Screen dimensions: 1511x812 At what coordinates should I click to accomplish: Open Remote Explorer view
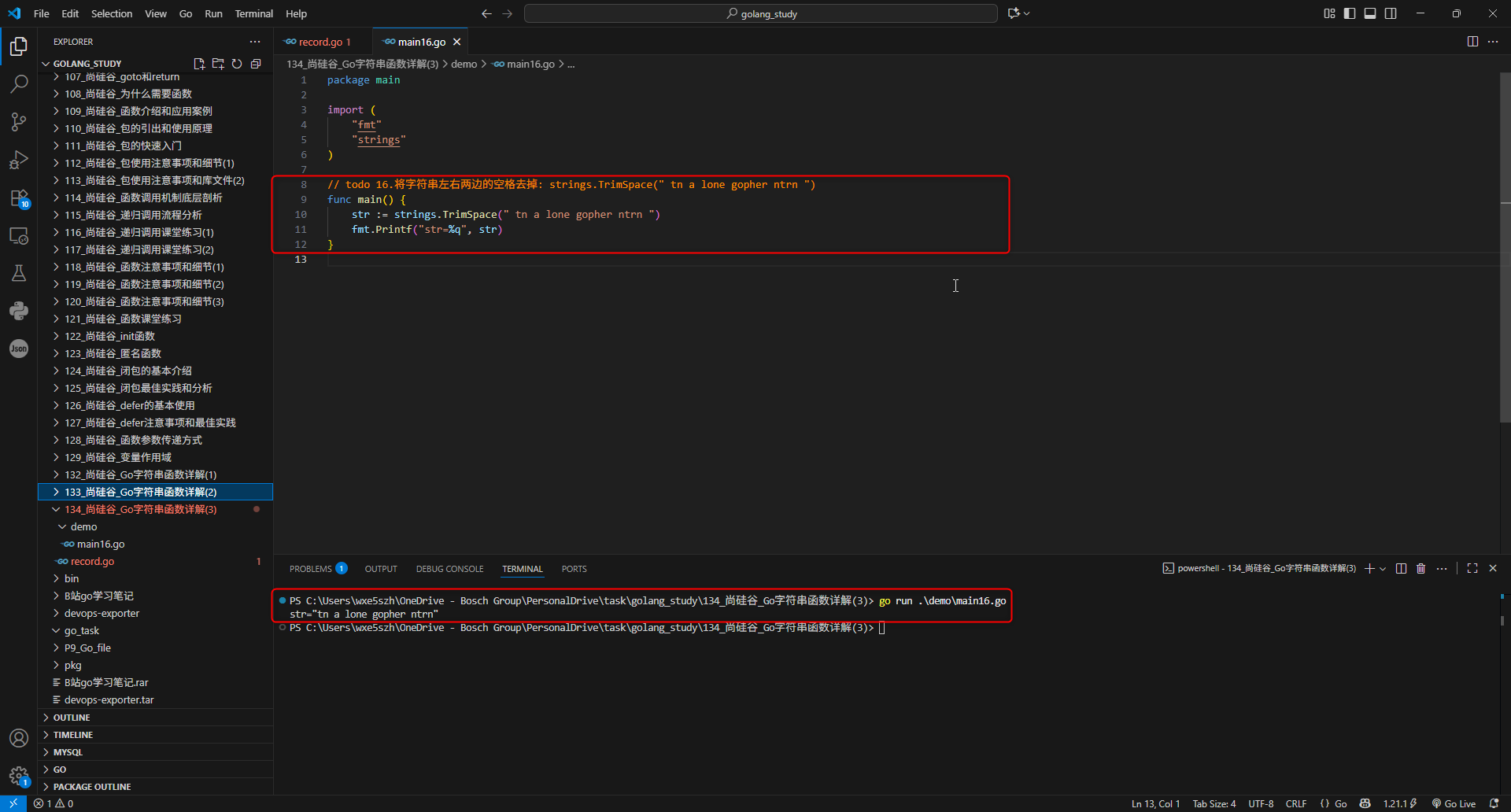pos(19,235)
